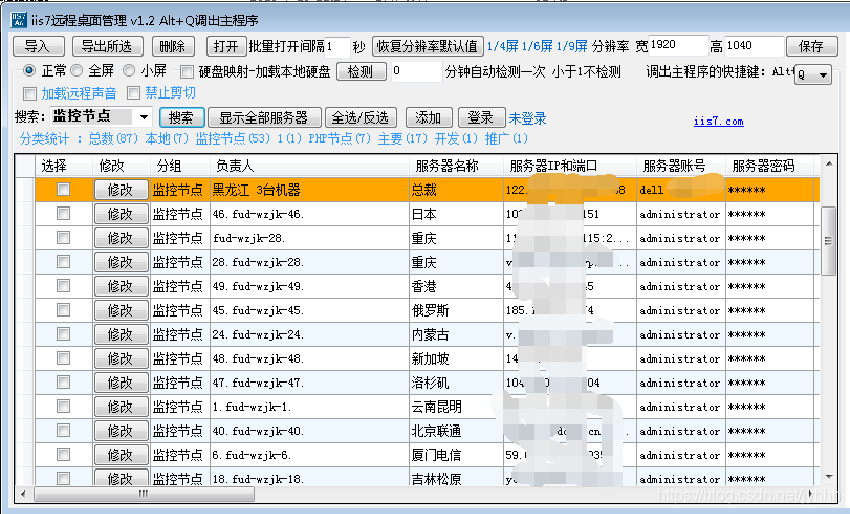Click 修改 button for 总裁 row
The image size is (850, 514).
click(121, 190)
